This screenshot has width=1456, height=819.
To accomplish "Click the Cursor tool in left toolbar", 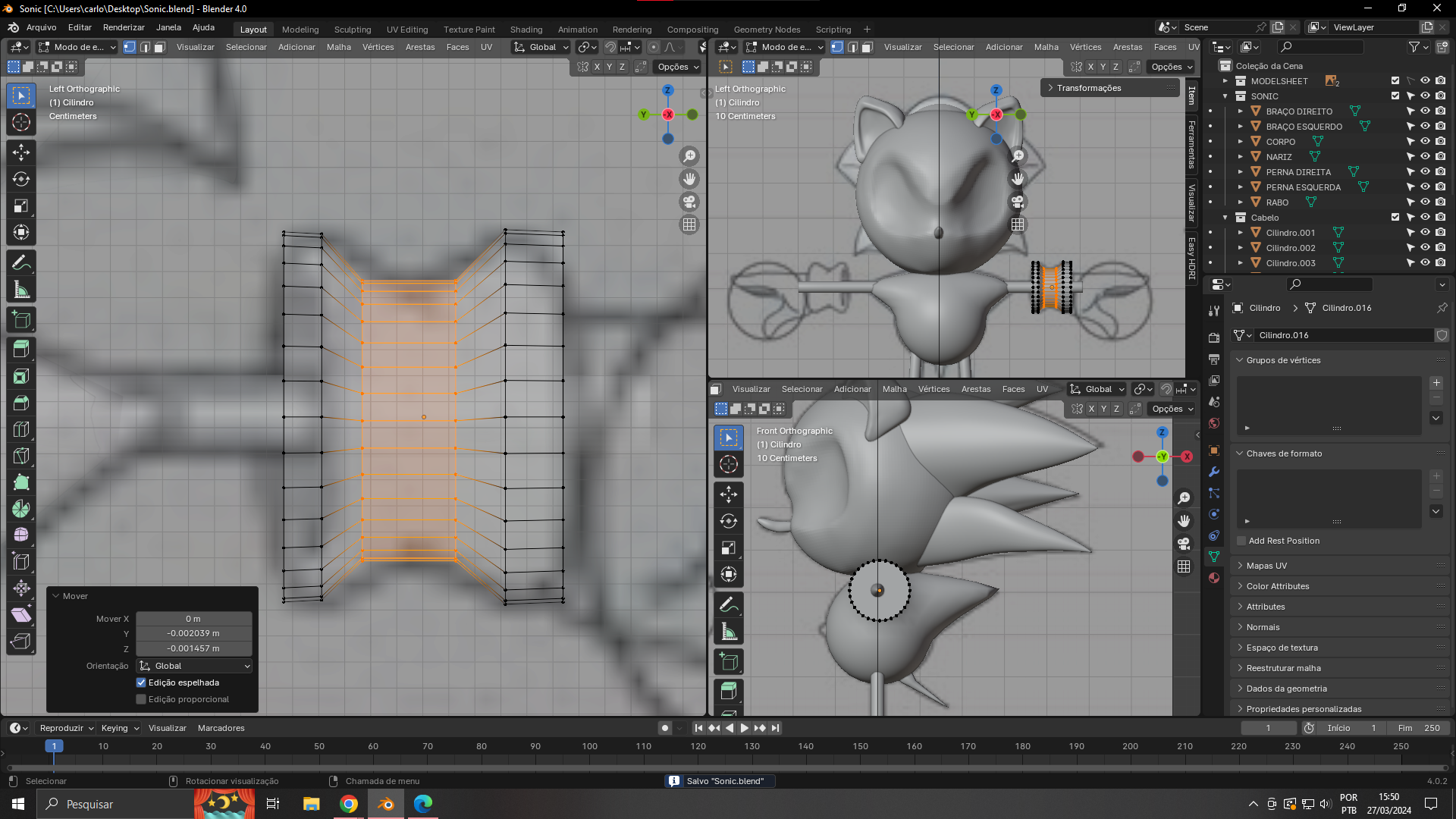I will [x=21, y=122].
